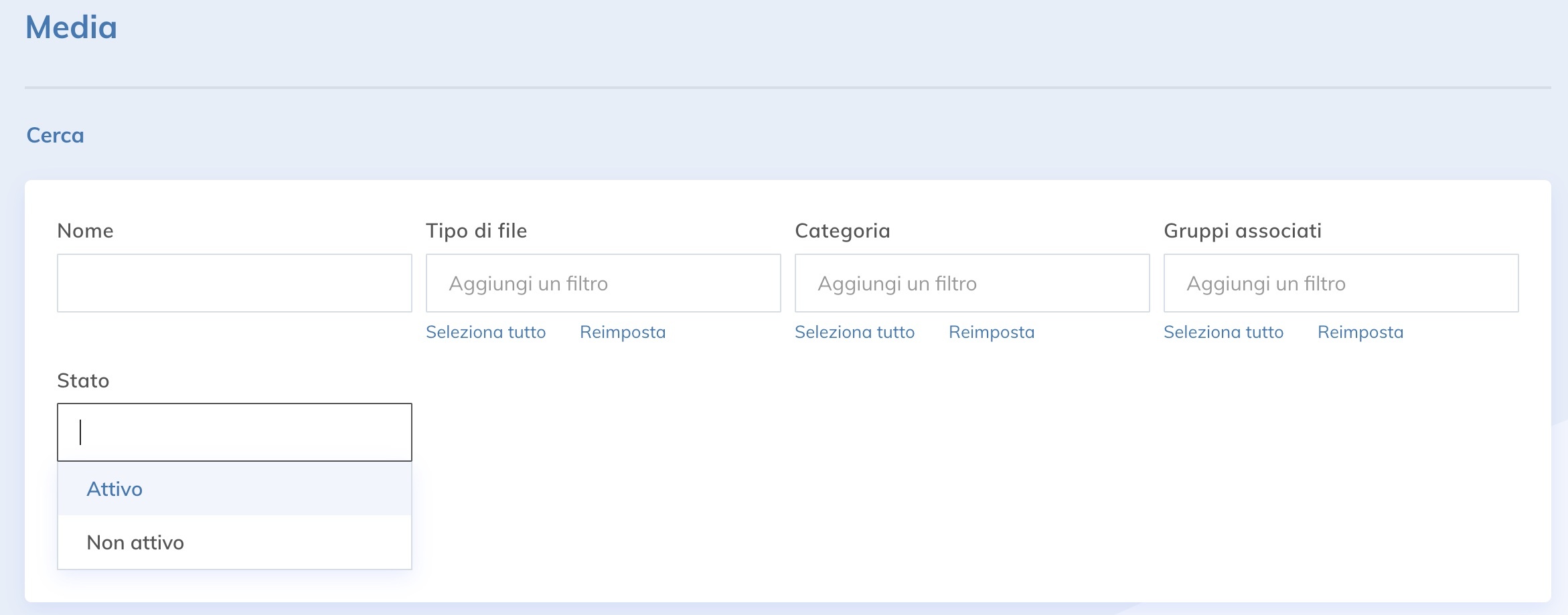Click the Aggiungi un filtro box for Gruppi associati
1568x615 pixels.
pyautogui.click(x=1341, y=282)
